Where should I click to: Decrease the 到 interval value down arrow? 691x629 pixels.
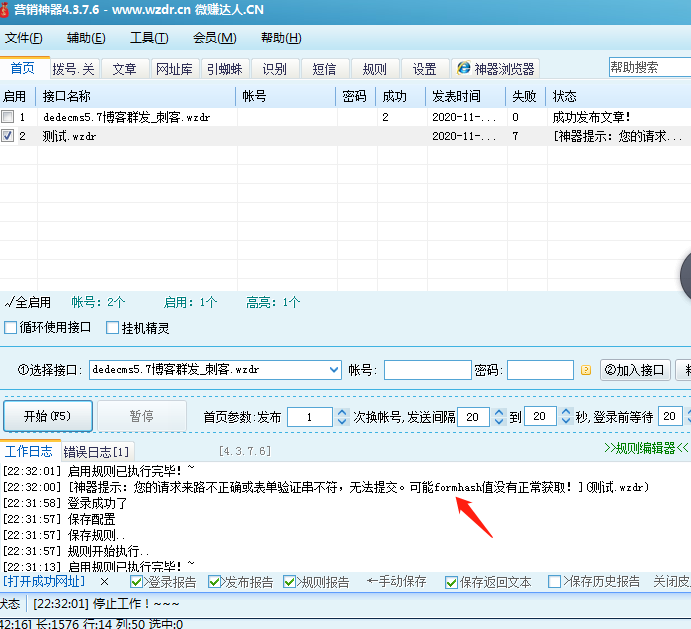tap(566, 421)
